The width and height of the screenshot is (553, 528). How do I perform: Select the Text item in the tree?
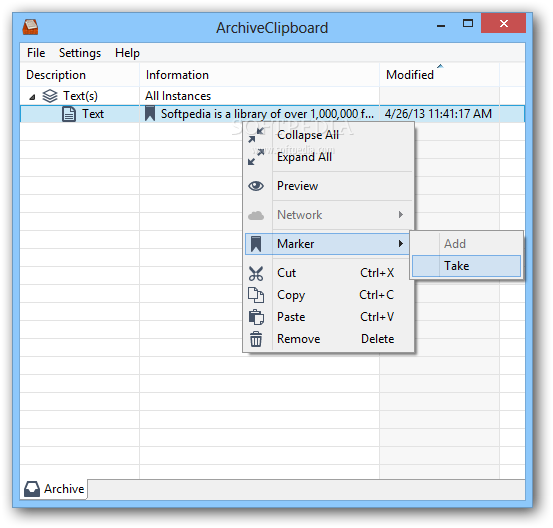tap(93, 114)
